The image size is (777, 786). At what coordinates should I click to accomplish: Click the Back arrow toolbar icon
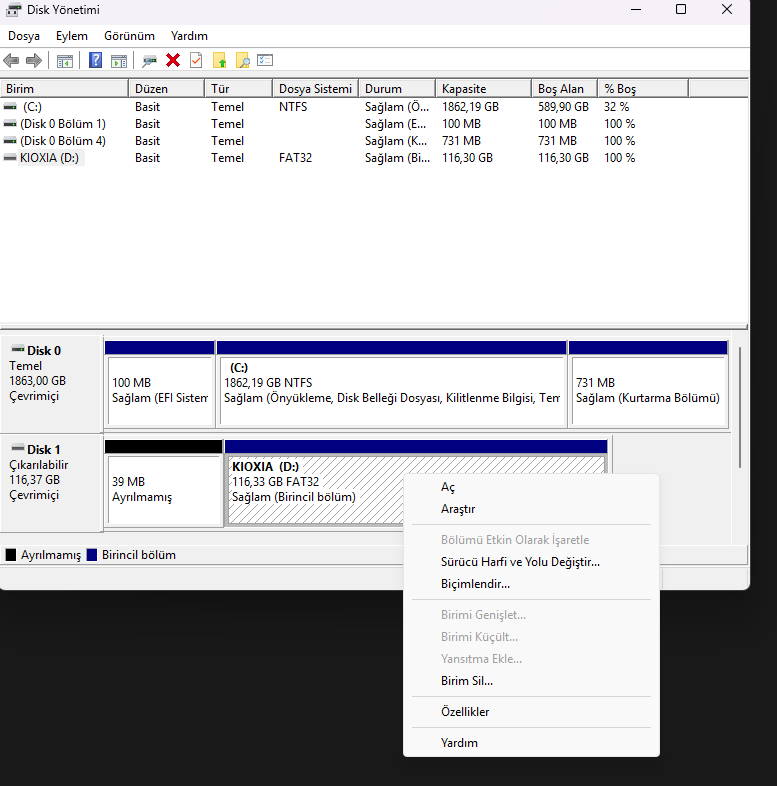tap(11, 61)
